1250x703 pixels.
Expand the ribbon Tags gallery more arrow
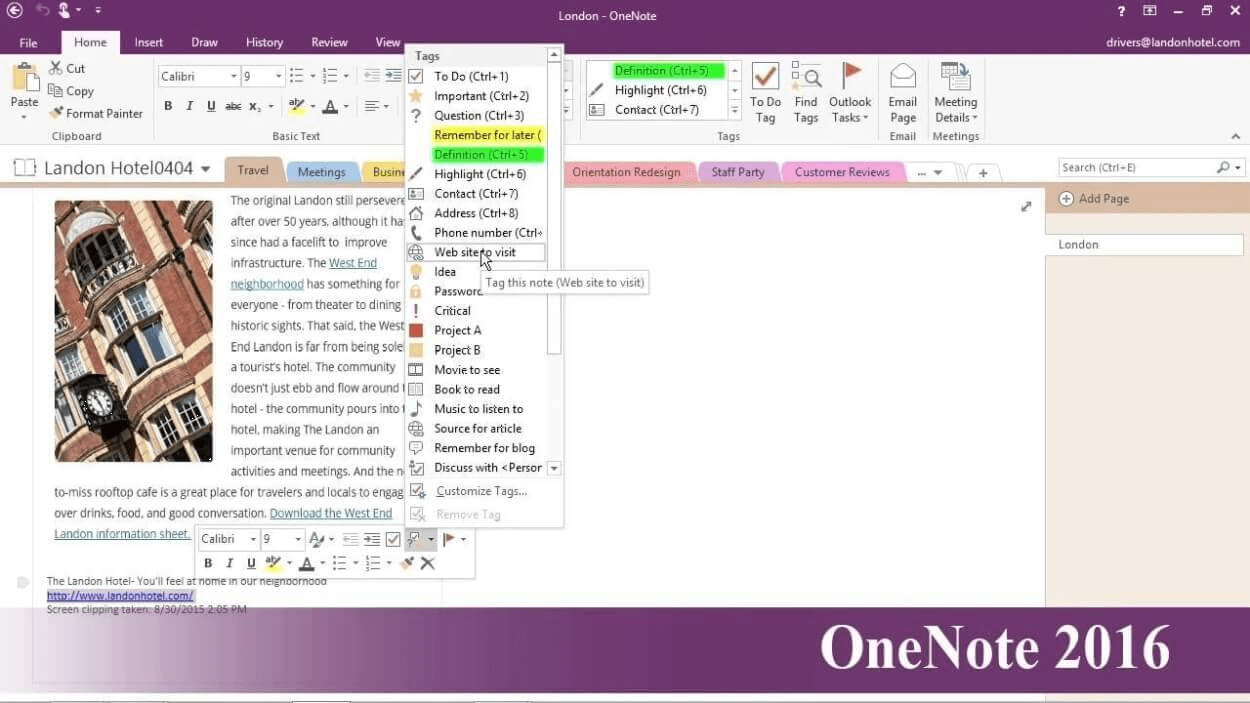point(735,110)
